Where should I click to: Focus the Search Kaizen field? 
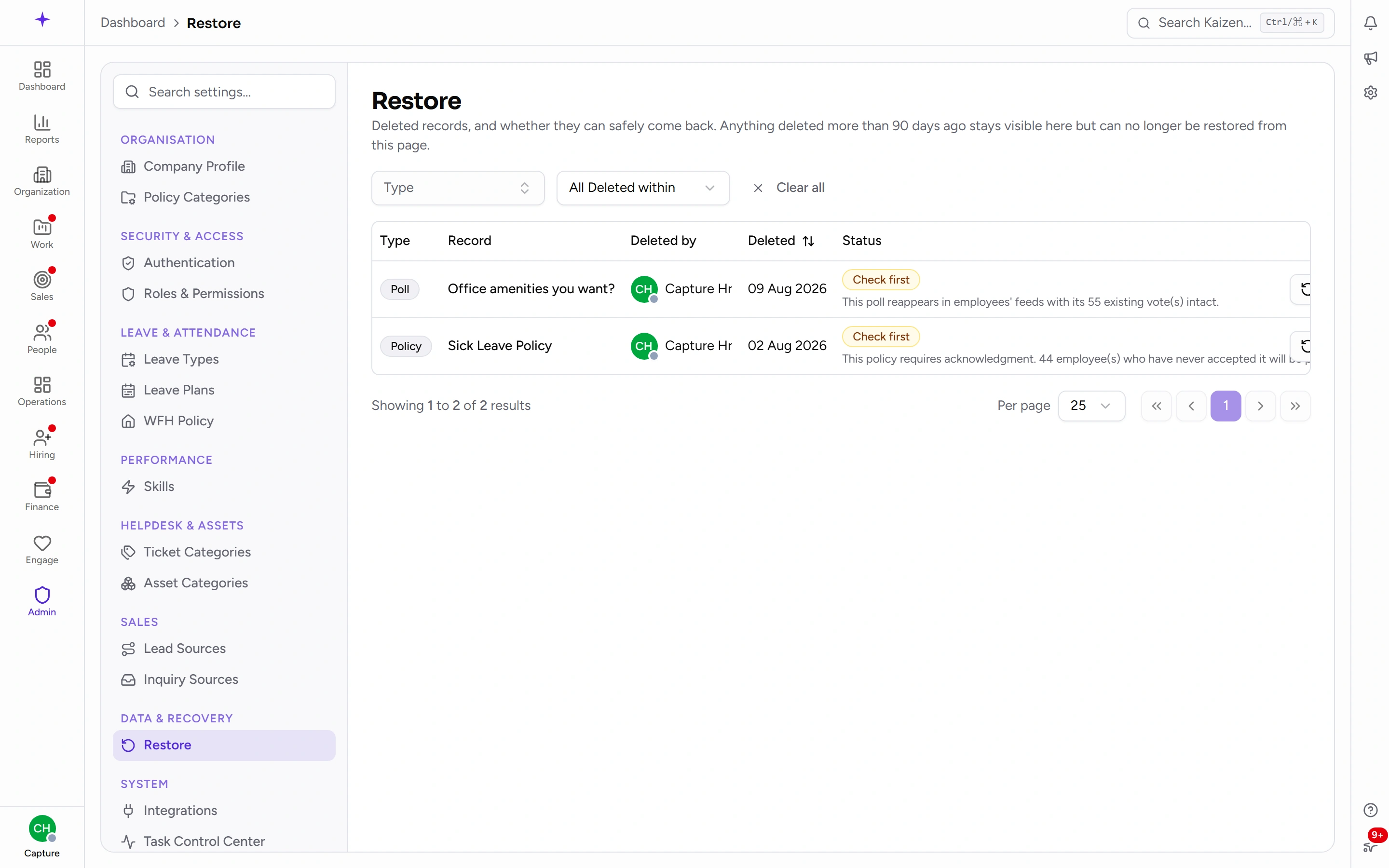click(x=1230, y=23)
